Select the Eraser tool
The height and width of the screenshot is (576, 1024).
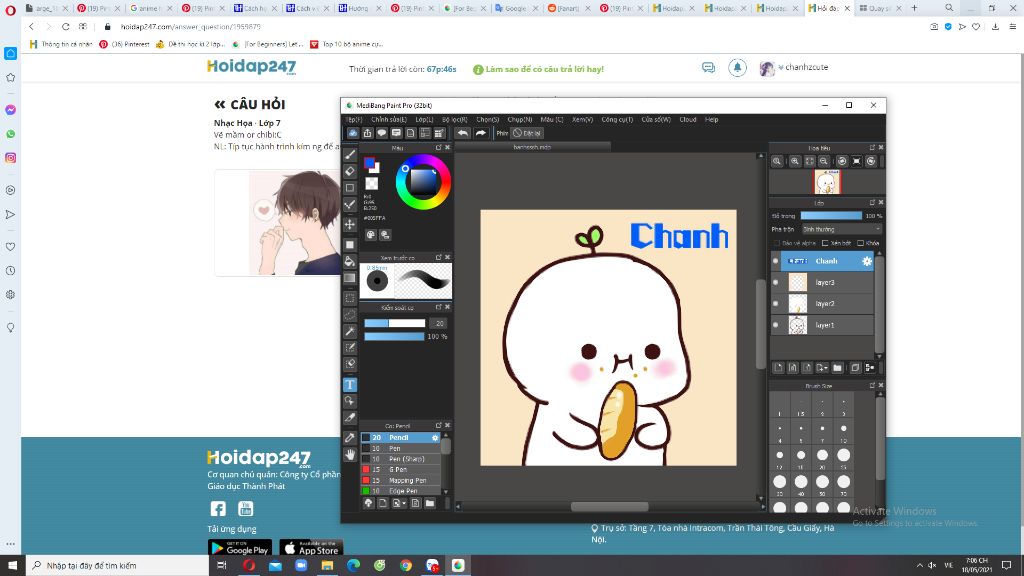[x=350, y=171]
